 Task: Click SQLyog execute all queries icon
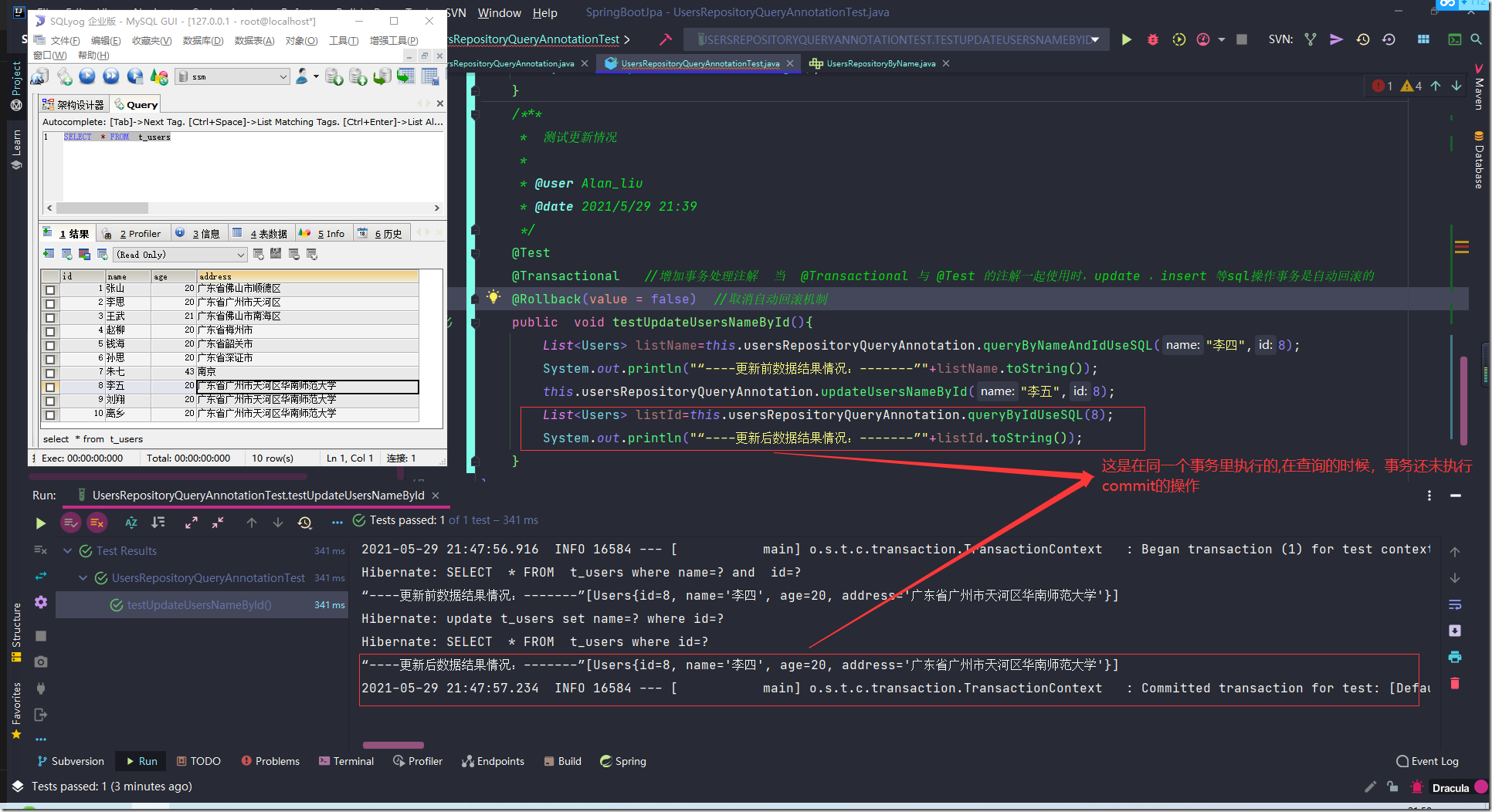(x=111, y=76)
